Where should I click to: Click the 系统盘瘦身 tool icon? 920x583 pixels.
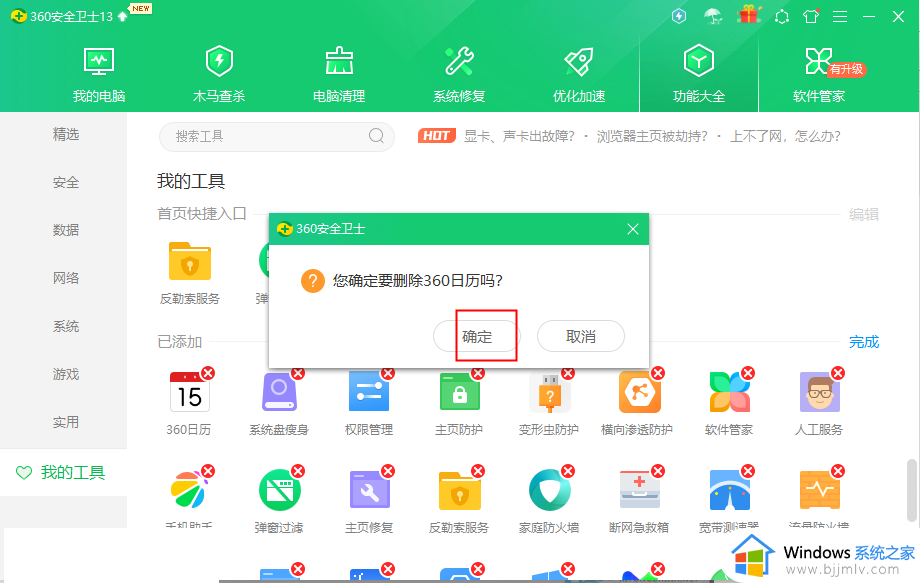click(279, 392)
